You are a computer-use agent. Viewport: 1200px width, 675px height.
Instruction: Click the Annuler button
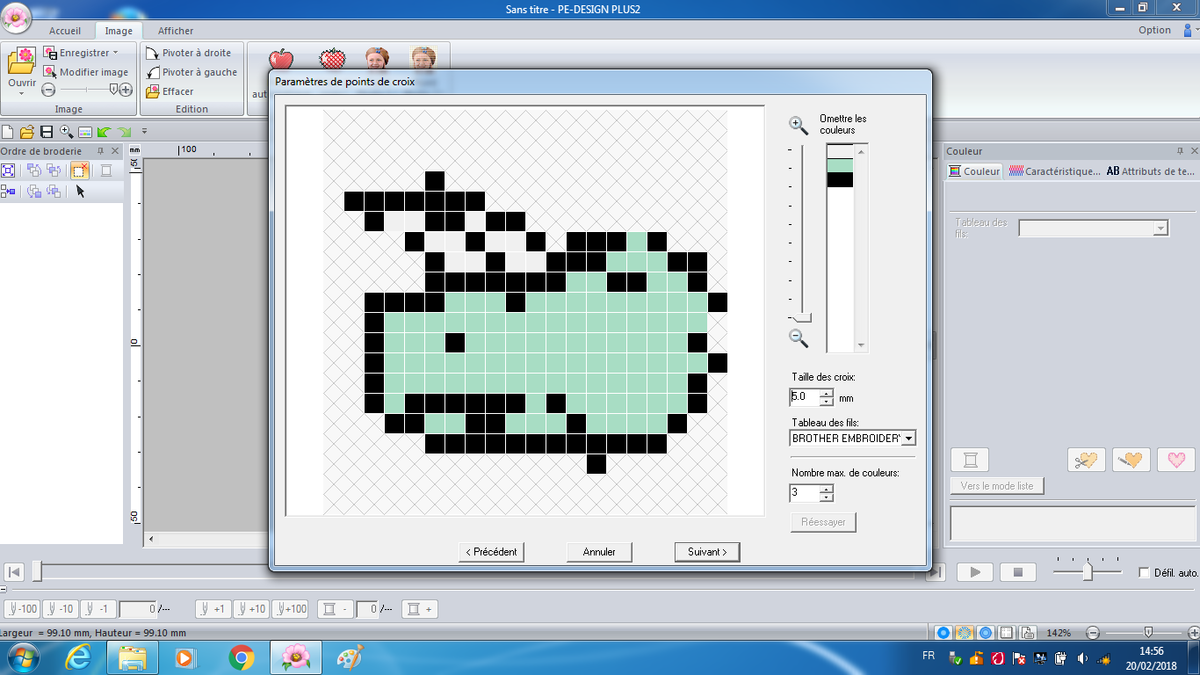click(599, 552)
